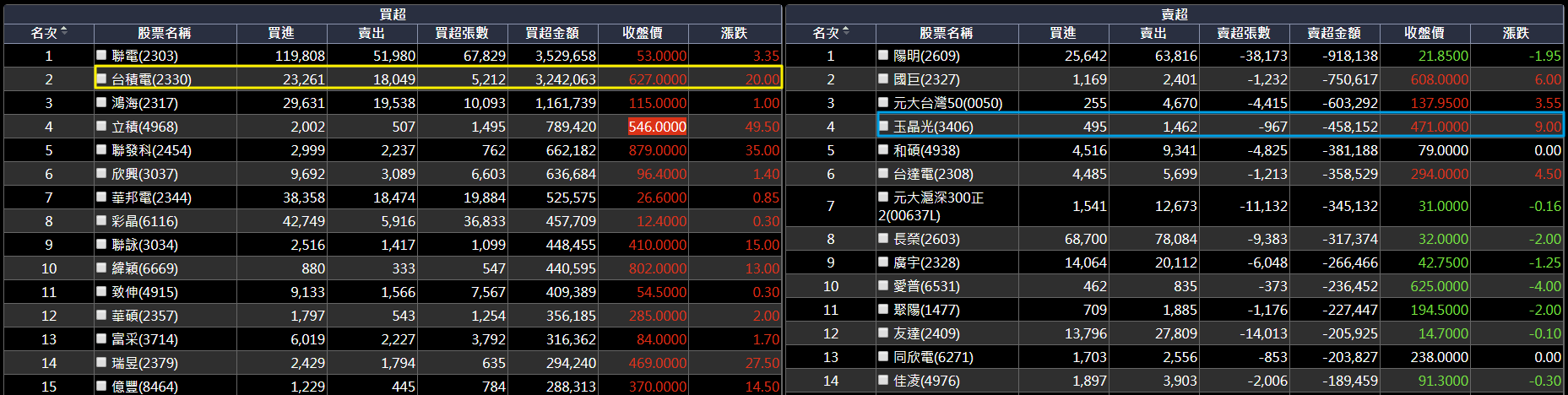Click 賣超金額 column header
The image size is (1568, 395).
point(1334,33)
